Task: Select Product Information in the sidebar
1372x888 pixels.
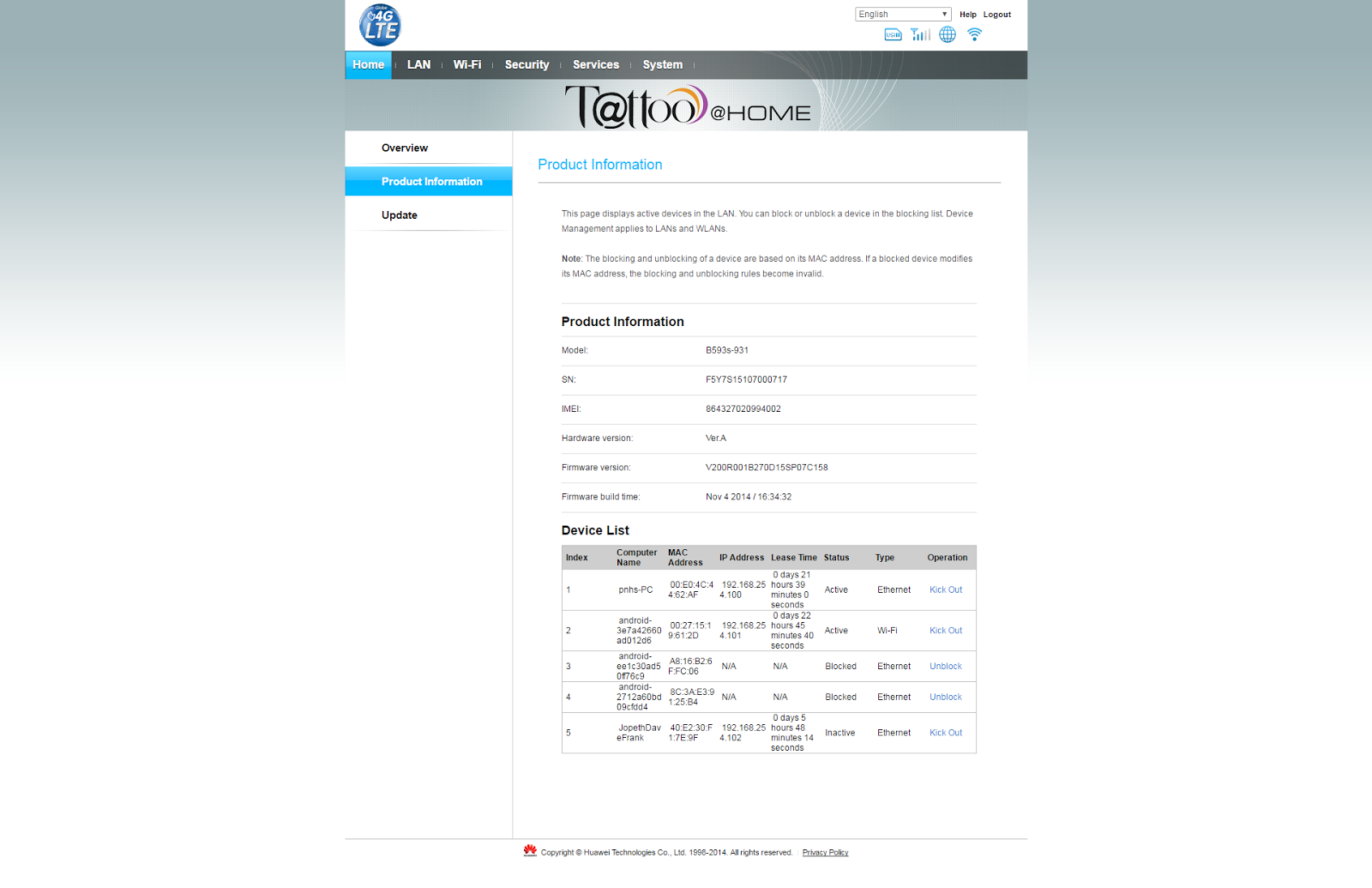Action: click(429, 181)
